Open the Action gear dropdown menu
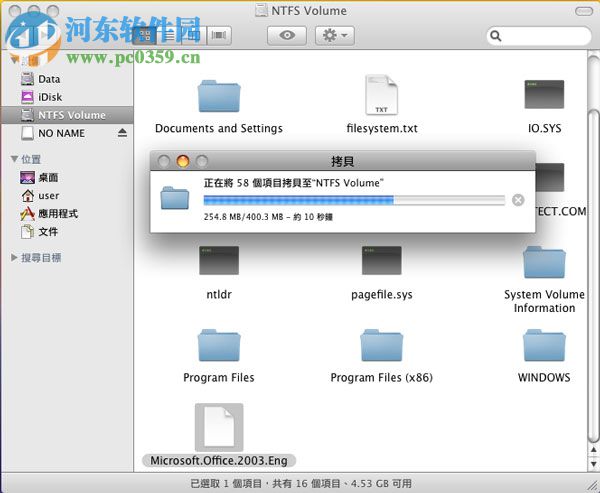The width and height of the screenshot is (600, 493). (x=335, y=36)
